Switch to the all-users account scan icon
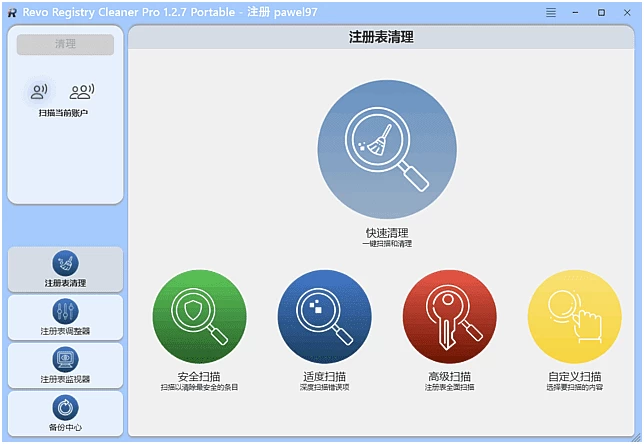 [81, 92]
